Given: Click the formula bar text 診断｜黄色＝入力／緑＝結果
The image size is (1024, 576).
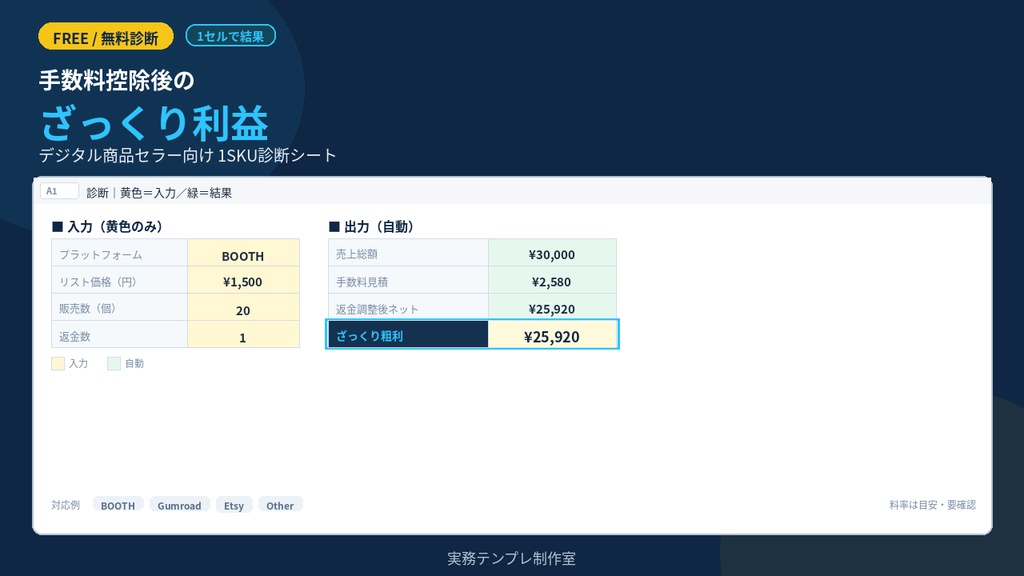Looking at the screenshot, I should coord(159,193).
